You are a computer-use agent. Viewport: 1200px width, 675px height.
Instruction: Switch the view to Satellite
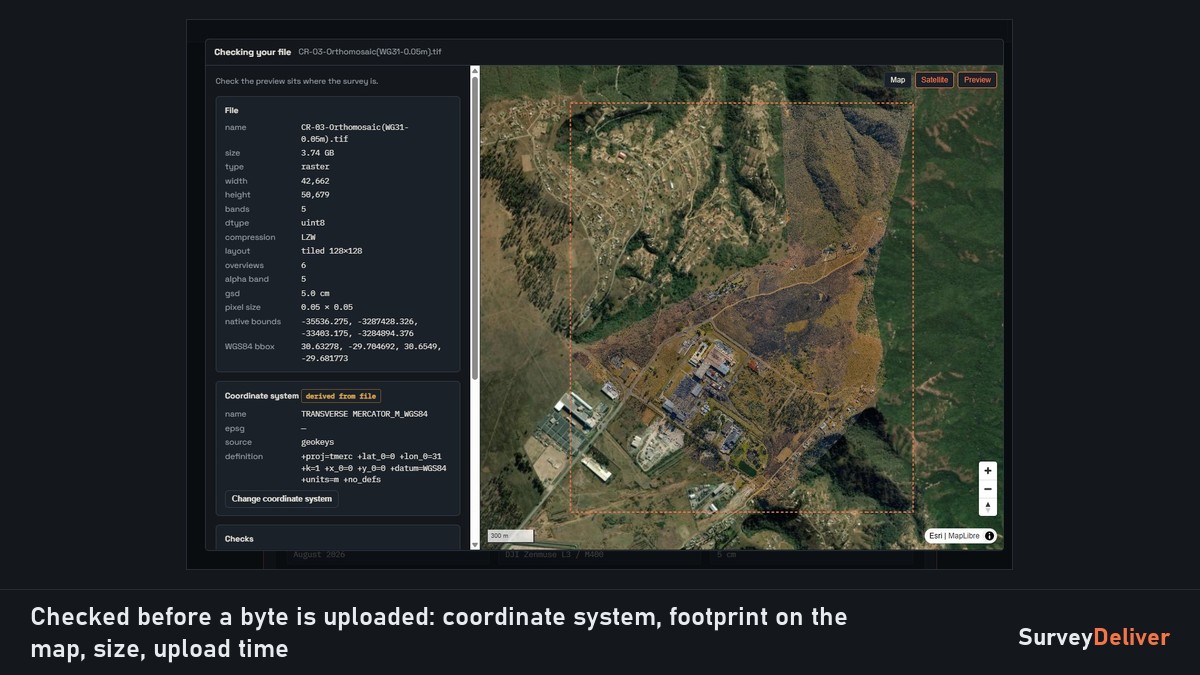tap(934, 80)
